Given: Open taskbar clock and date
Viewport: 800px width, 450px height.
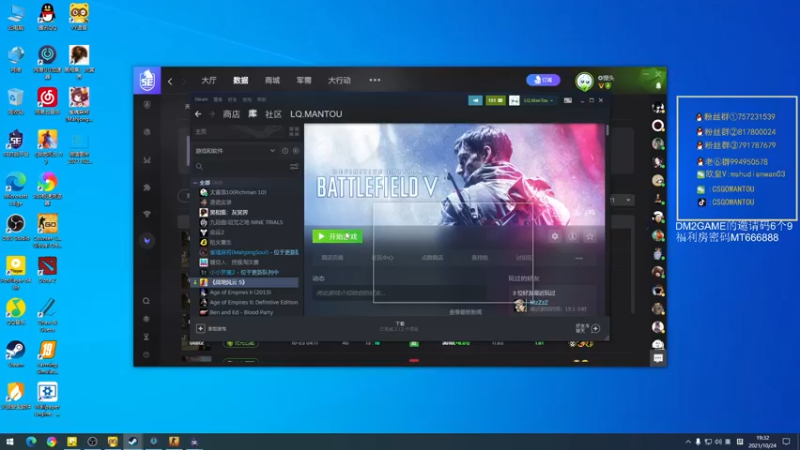Looking at the screenshot, I should pyautogui.click(x=762, y=441).
